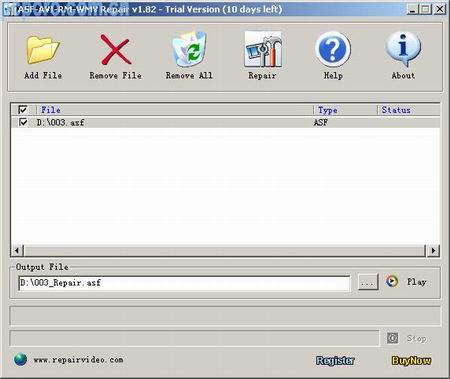The height and width of the screenshot is (379, 450).
Task: Open Help via the question mark icon
Action: coord(333,49)
